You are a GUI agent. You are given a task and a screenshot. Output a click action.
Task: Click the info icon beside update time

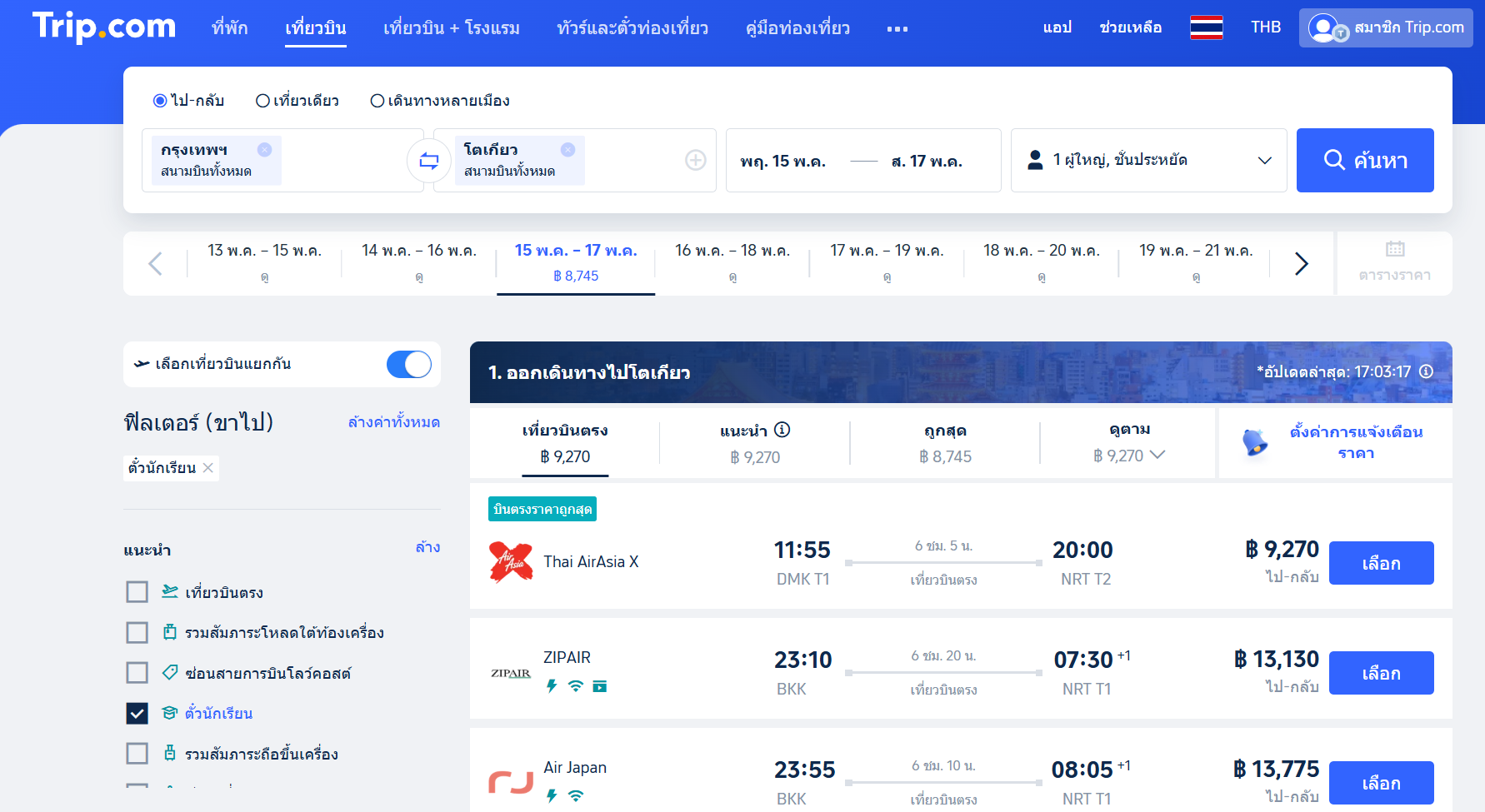click(x=1427, y=371)
